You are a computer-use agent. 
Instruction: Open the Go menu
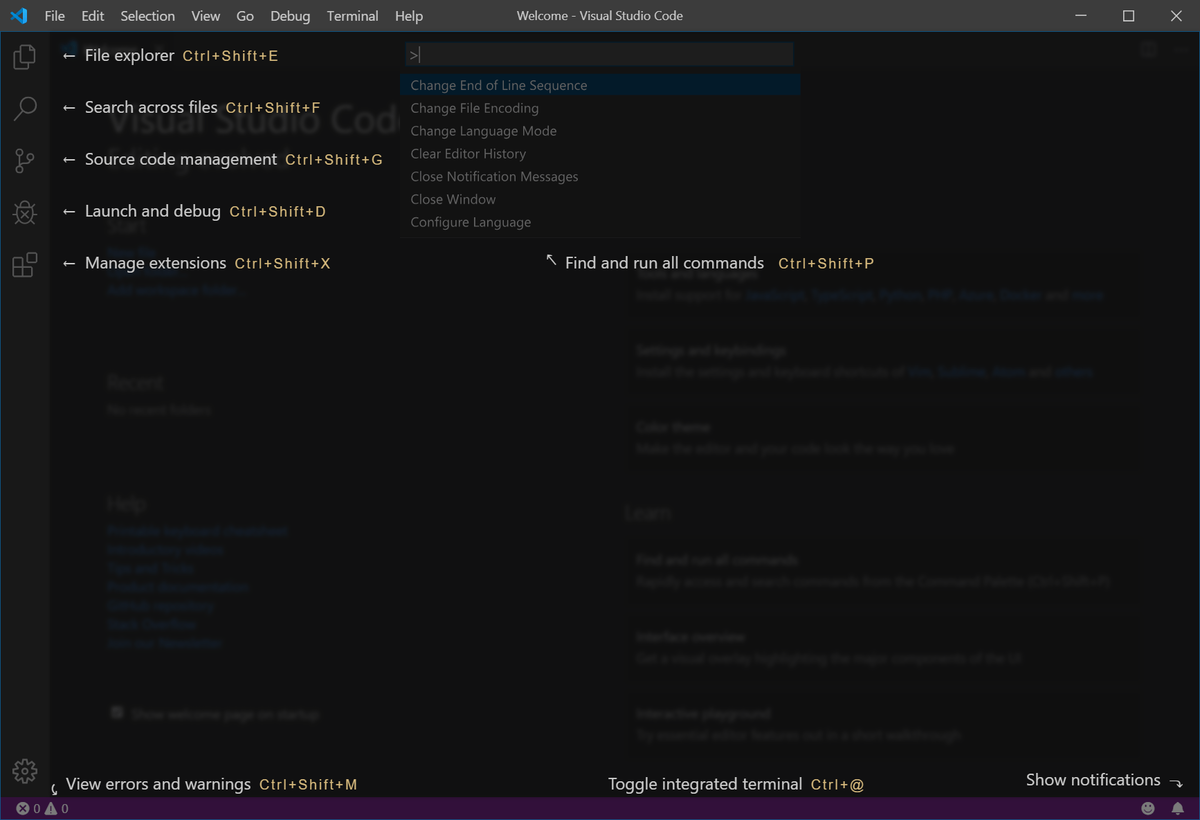(x=245, y=16)
